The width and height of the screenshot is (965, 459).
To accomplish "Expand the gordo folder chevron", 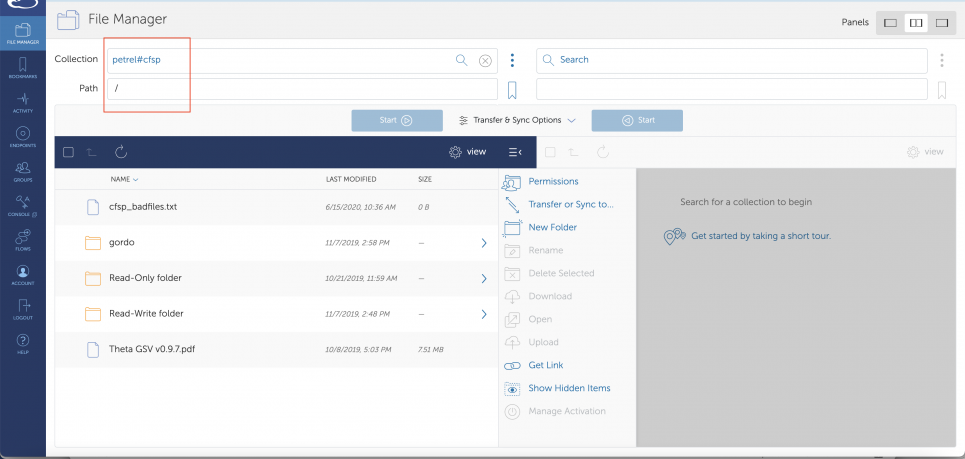I will (x=484, y=243).
